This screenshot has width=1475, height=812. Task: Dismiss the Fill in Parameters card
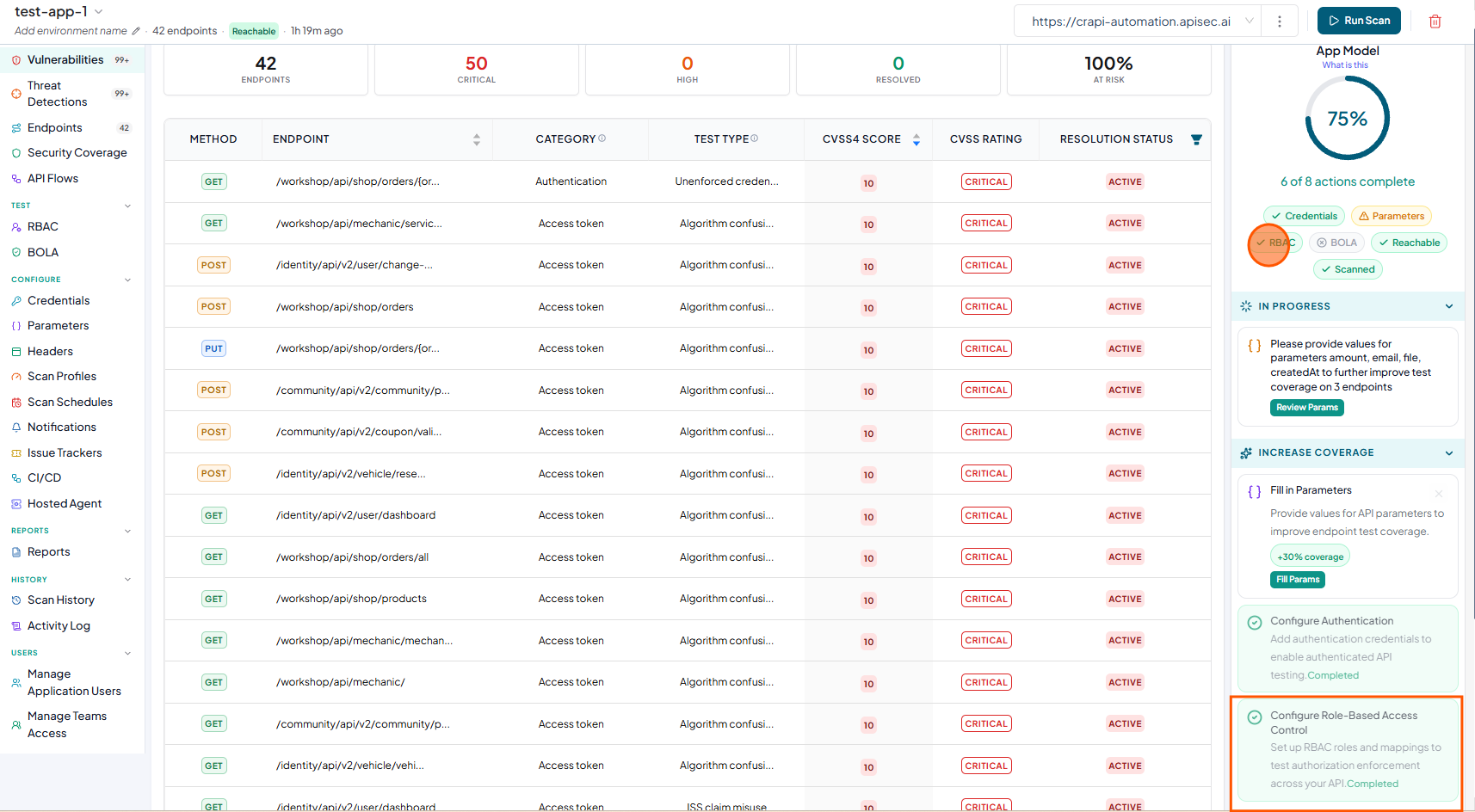(1439, 494)
